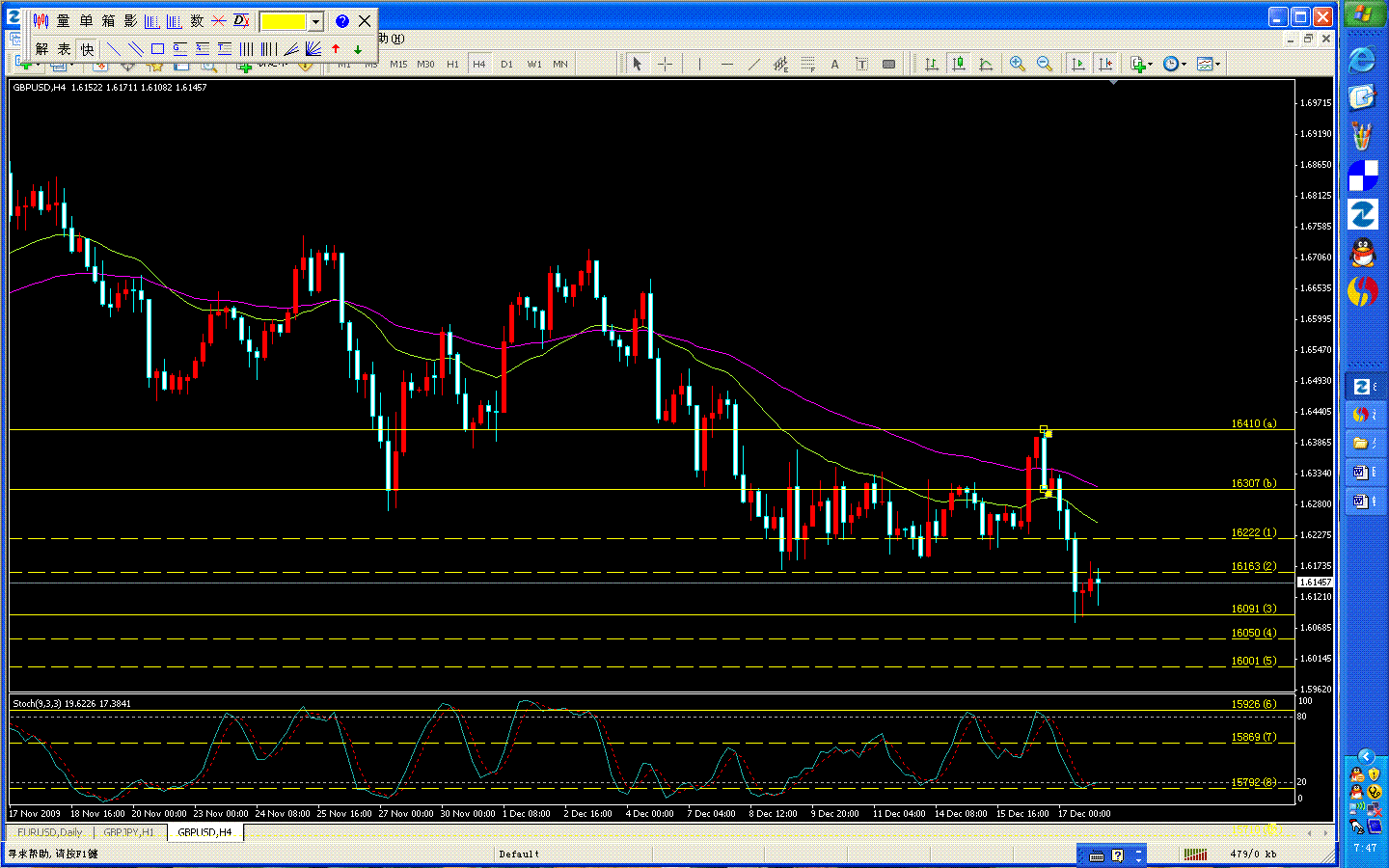Image resolution: width=1389 pixels, height=868 pixels.
Task: Click the red up arrow tool
Action: point(336,49)
